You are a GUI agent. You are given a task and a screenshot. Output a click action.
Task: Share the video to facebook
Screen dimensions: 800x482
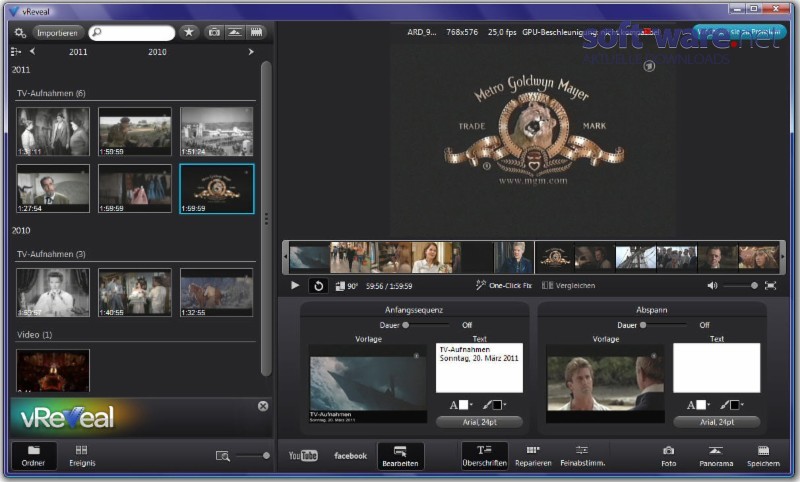pos(351,456)
